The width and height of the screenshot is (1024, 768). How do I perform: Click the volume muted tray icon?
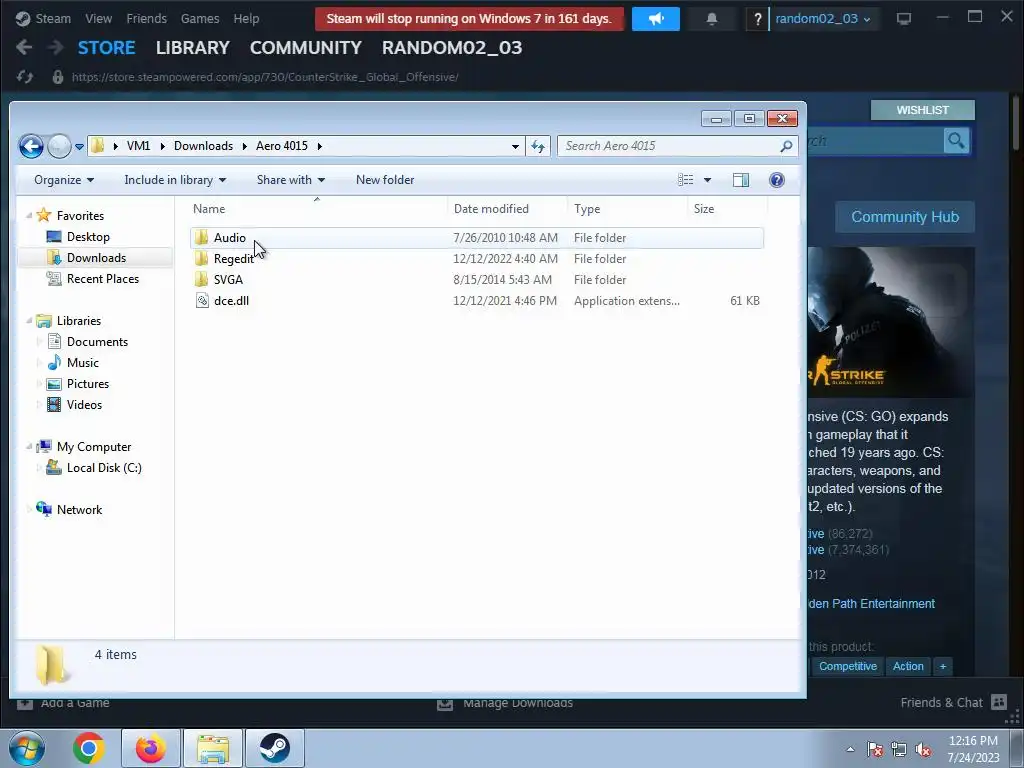click(923, 749)
